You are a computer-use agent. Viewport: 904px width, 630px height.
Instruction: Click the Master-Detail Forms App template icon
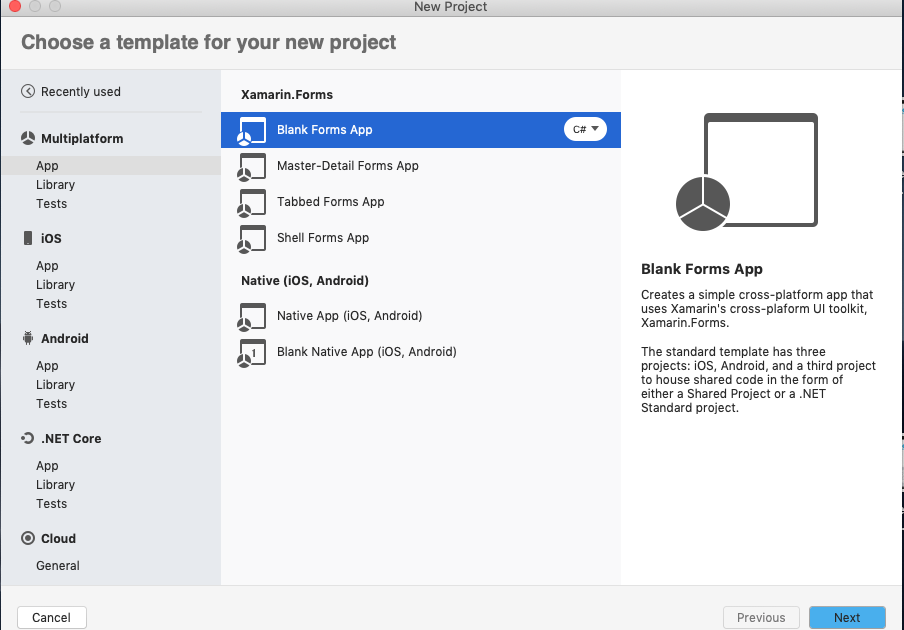pos(251,166)
